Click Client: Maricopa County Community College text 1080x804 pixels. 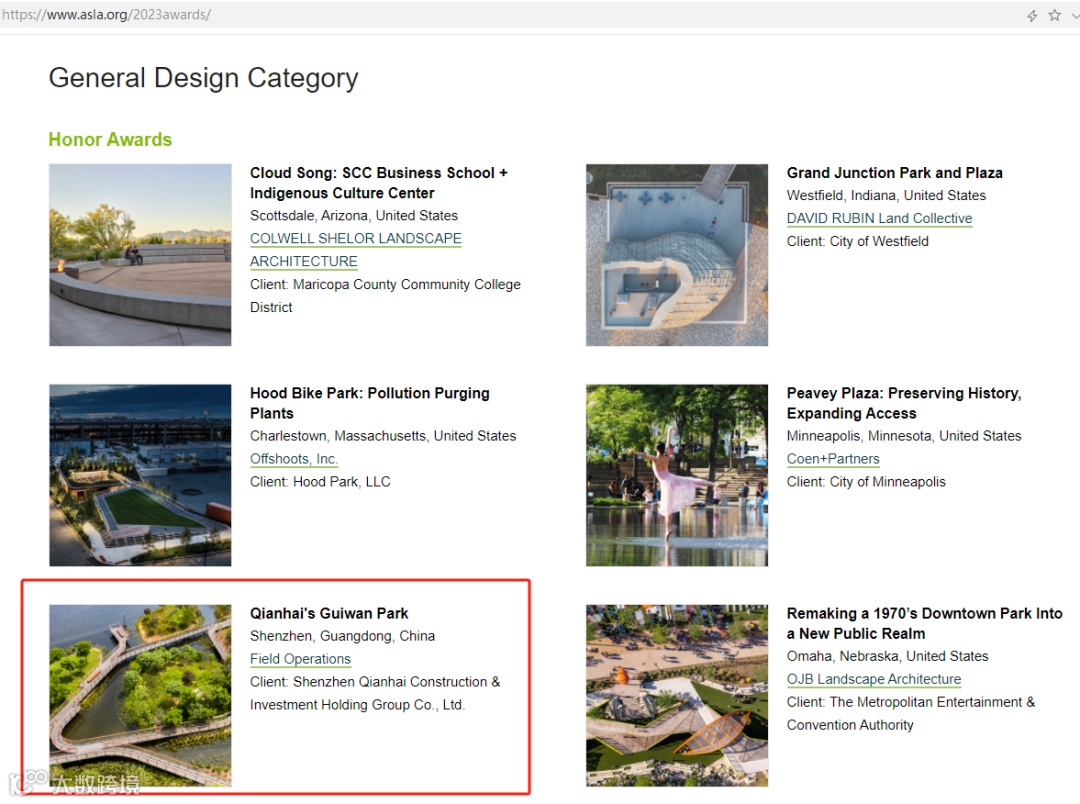pos(386,296)
